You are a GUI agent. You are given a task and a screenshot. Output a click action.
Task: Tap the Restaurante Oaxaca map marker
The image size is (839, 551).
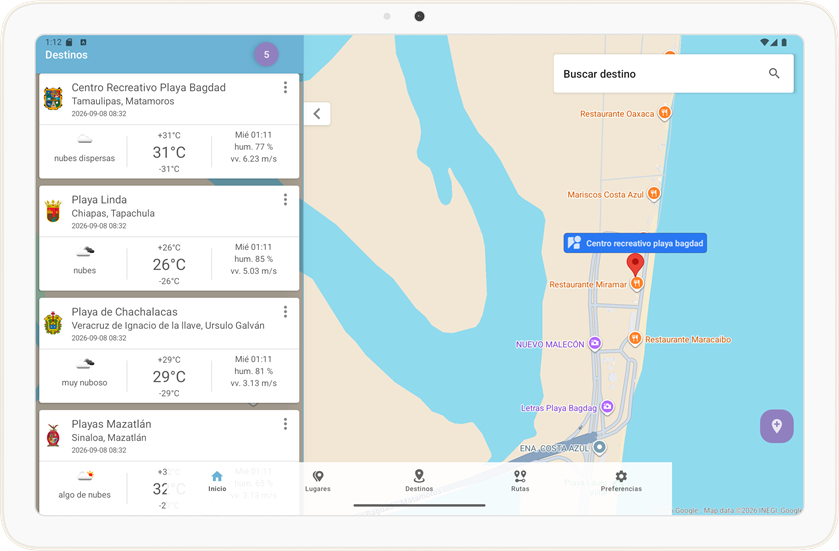click(664, 113)
